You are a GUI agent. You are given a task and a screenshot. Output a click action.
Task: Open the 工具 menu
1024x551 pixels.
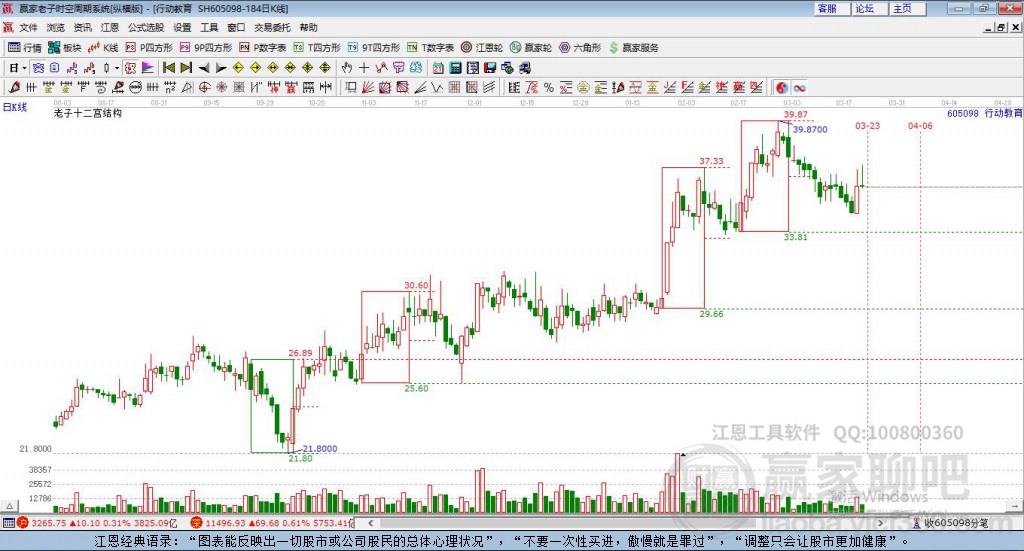point(209,27)
